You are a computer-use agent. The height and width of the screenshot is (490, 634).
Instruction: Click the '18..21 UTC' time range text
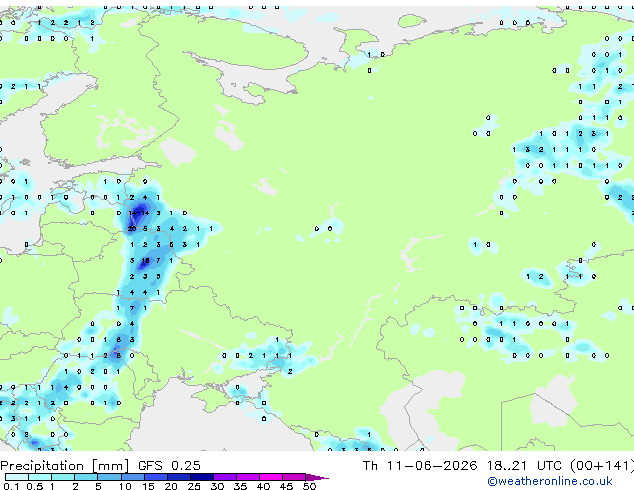click(524, 466)
